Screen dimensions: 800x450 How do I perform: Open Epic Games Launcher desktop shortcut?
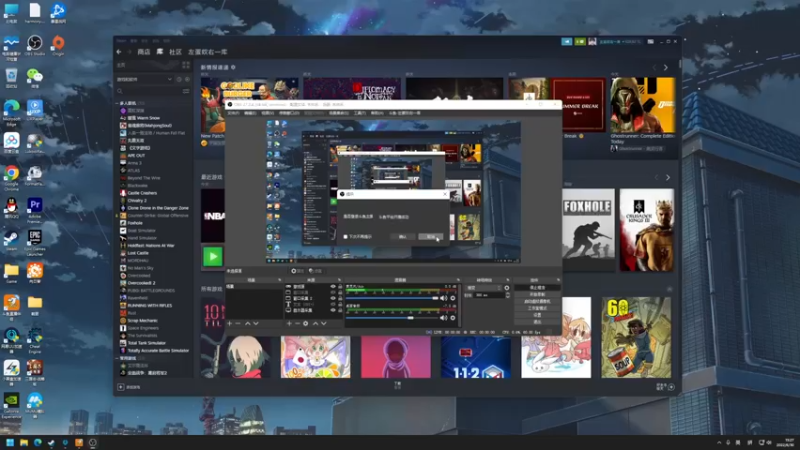35,242
